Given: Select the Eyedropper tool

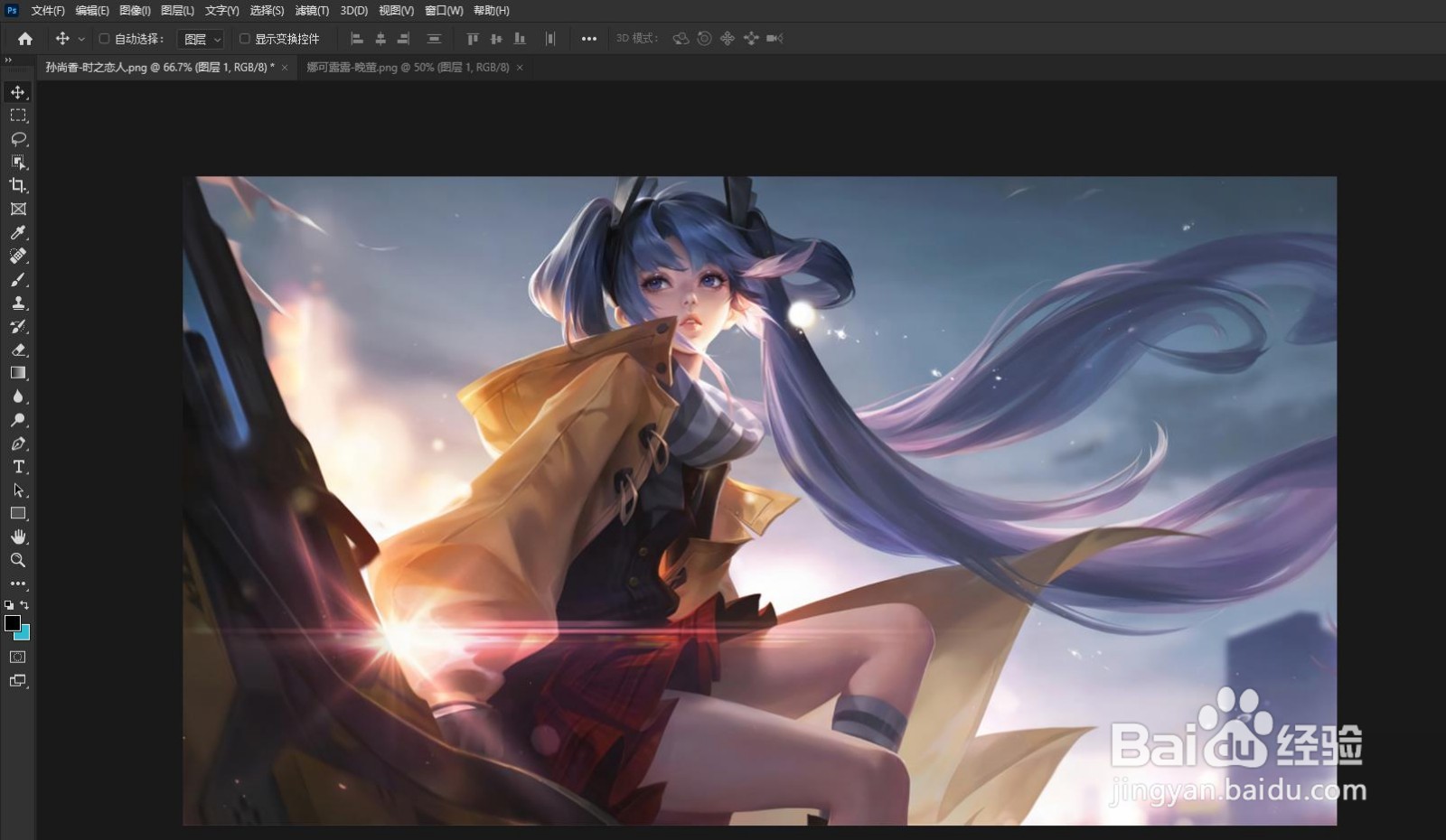Looking at the screenshot, I should tap(18, 232).
